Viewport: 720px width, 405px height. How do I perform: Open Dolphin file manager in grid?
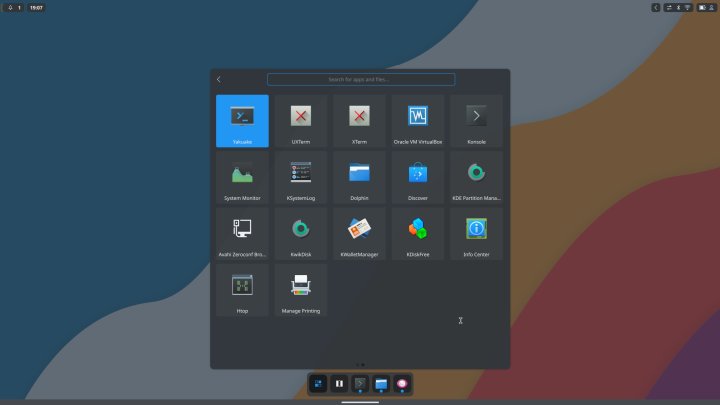359,177
